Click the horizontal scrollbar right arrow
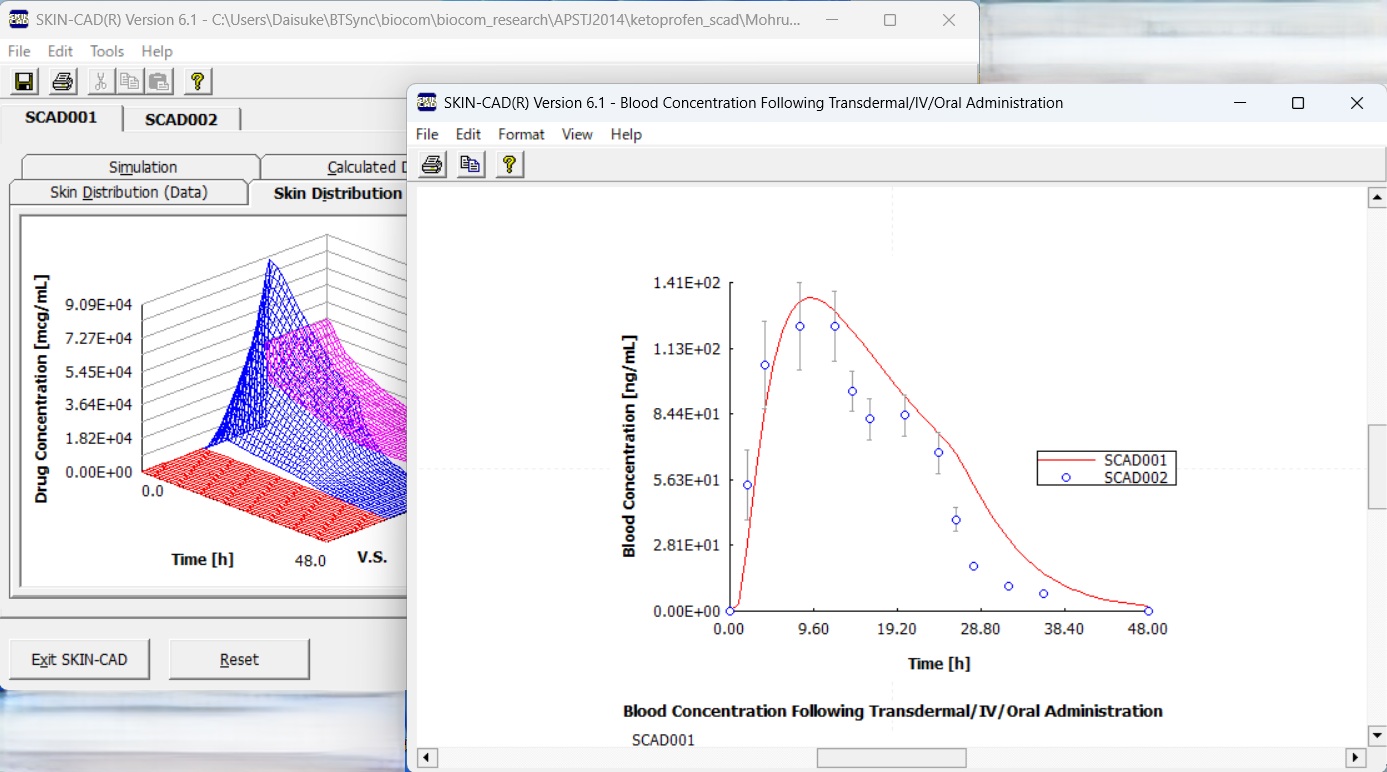 (x=1355, y=758)
